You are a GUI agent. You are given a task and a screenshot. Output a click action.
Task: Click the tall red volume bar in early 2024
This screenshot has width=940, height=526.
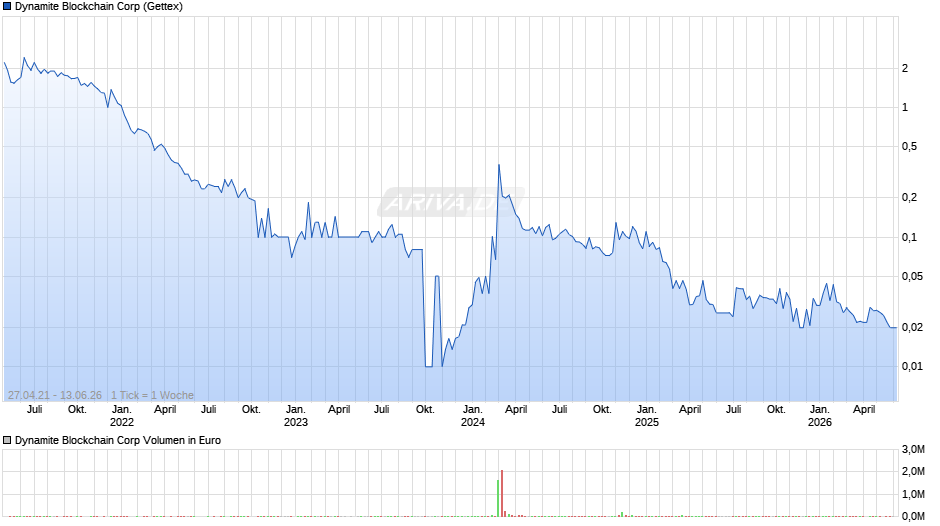point(502,493)
